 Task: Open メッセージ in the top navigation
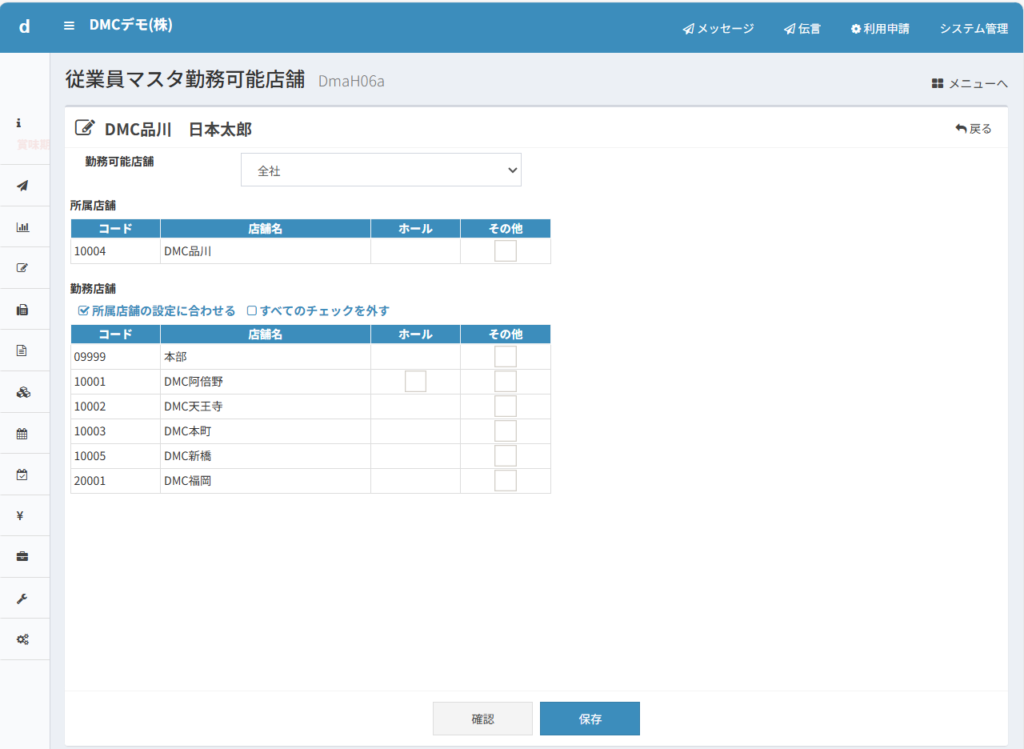718,28
